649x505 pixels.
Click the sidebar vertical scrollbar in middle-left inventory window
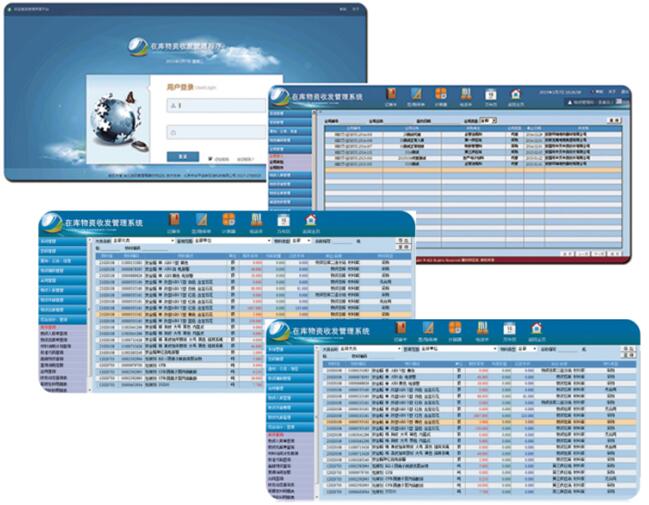(x=90, y=315)
